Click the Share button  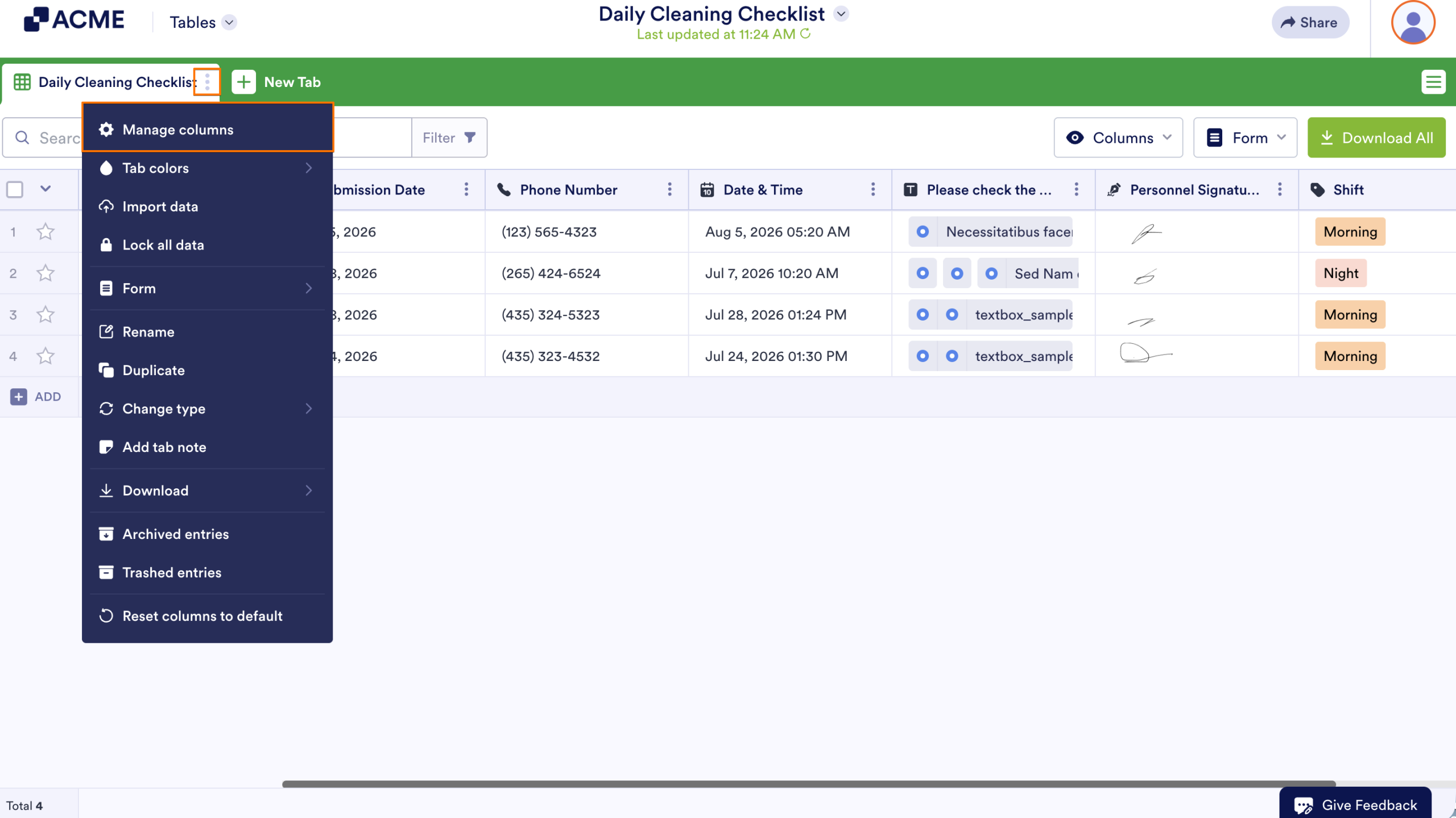point(1310,23)
